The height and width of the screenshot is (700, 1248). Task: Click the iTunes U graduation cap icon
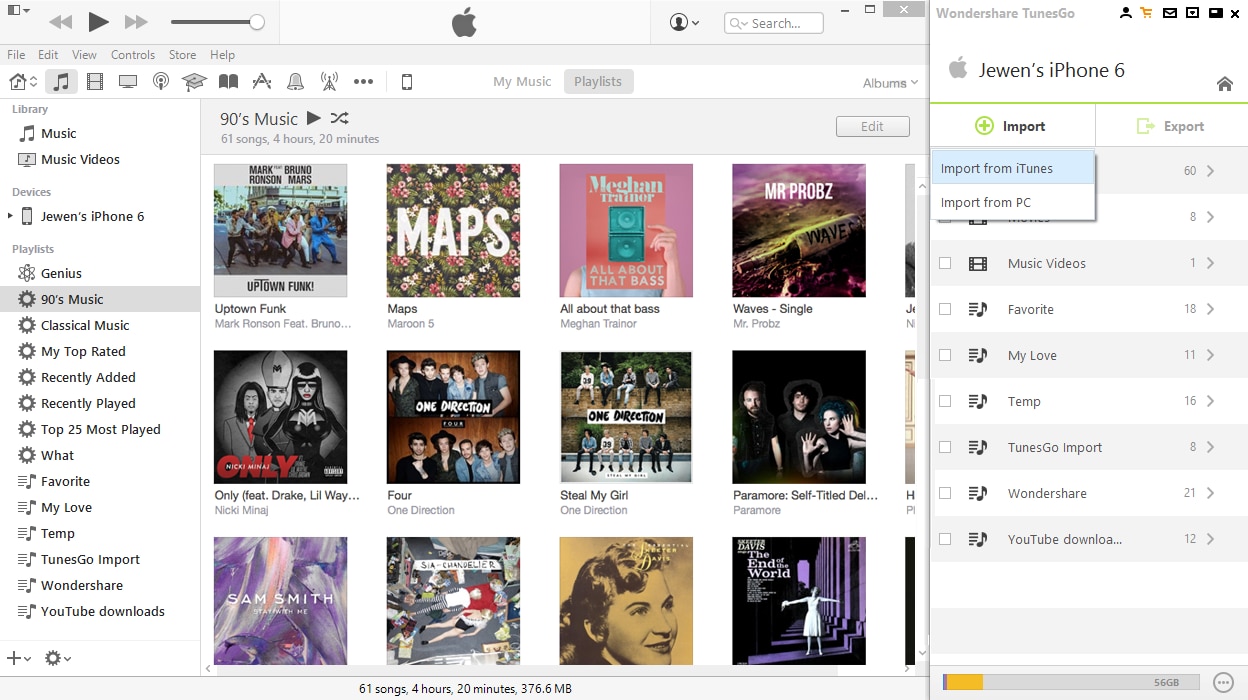pyautogui.click(x=194, y=82)
